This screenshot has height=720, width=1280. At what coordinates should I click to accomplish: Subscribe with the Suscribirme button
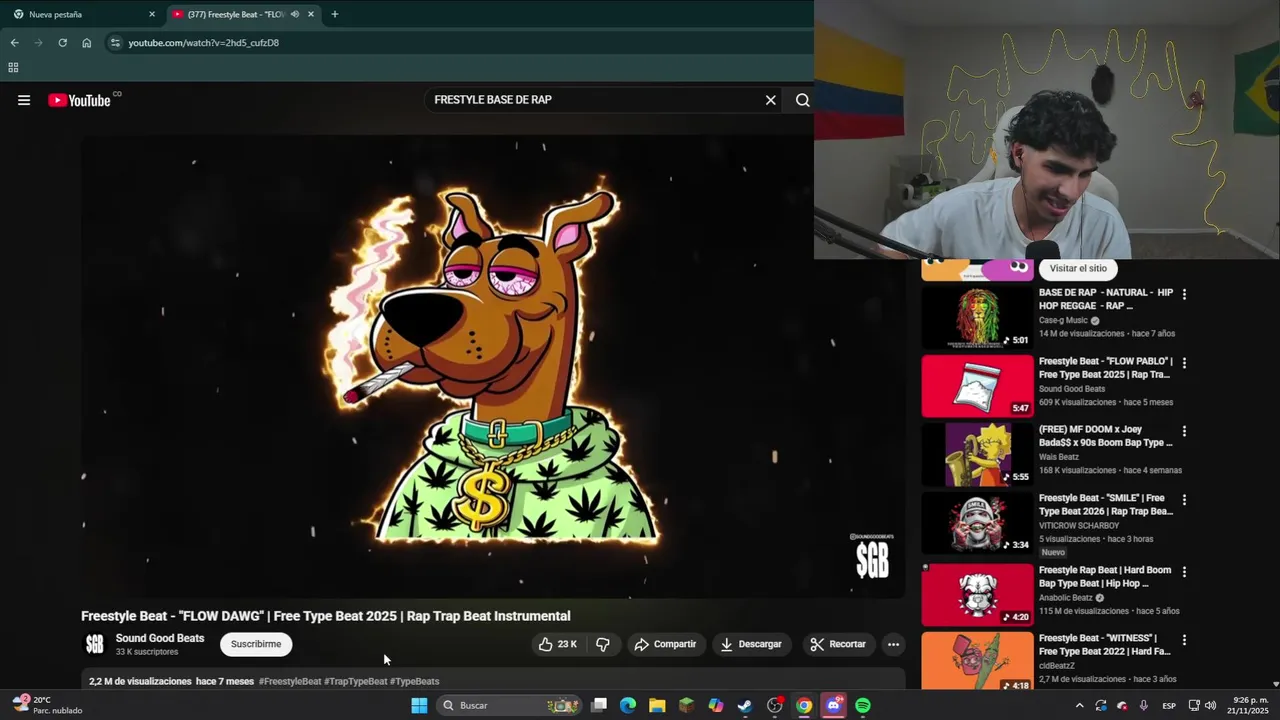(x=256, y=644)
